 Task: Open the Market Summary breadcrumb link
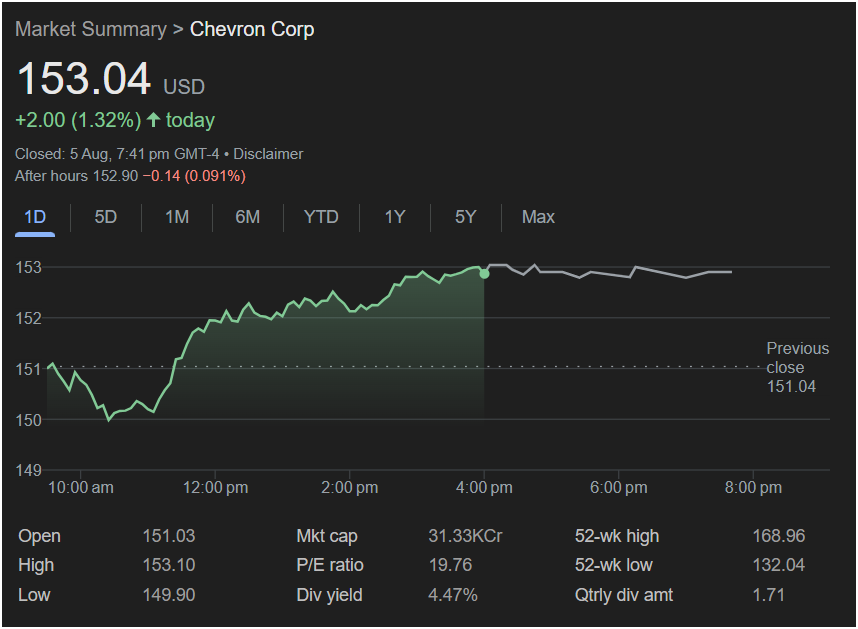point(91,30)
